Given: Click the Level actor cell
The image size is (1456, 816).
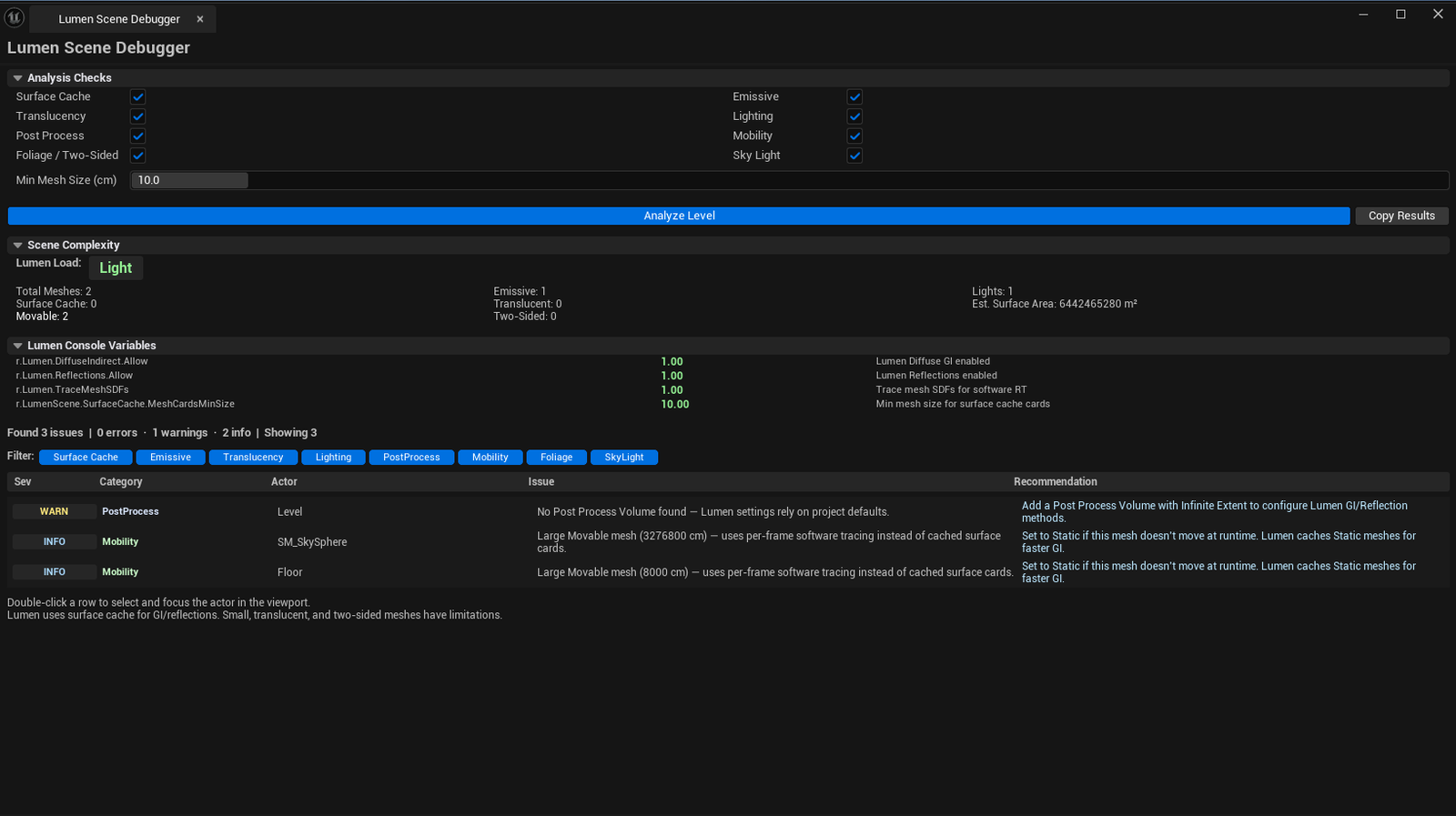Looking at the screenshot, I should pos(289,512).
